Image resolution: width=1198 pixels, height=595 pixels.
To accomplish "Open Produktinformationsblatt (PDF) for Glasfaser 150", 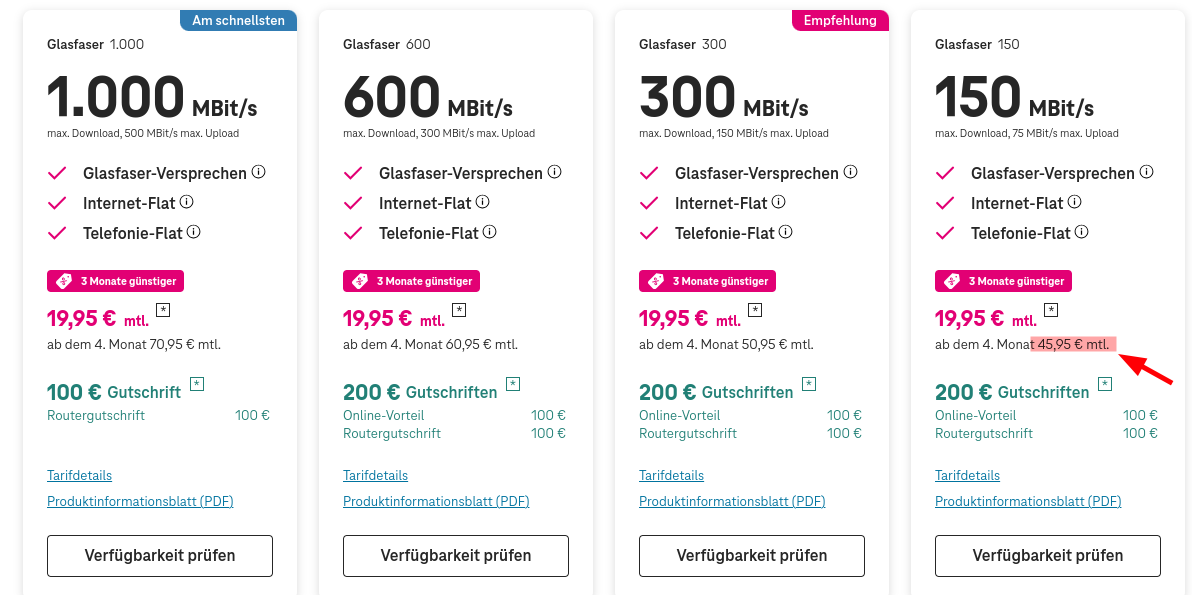I will coord(1028,501).
